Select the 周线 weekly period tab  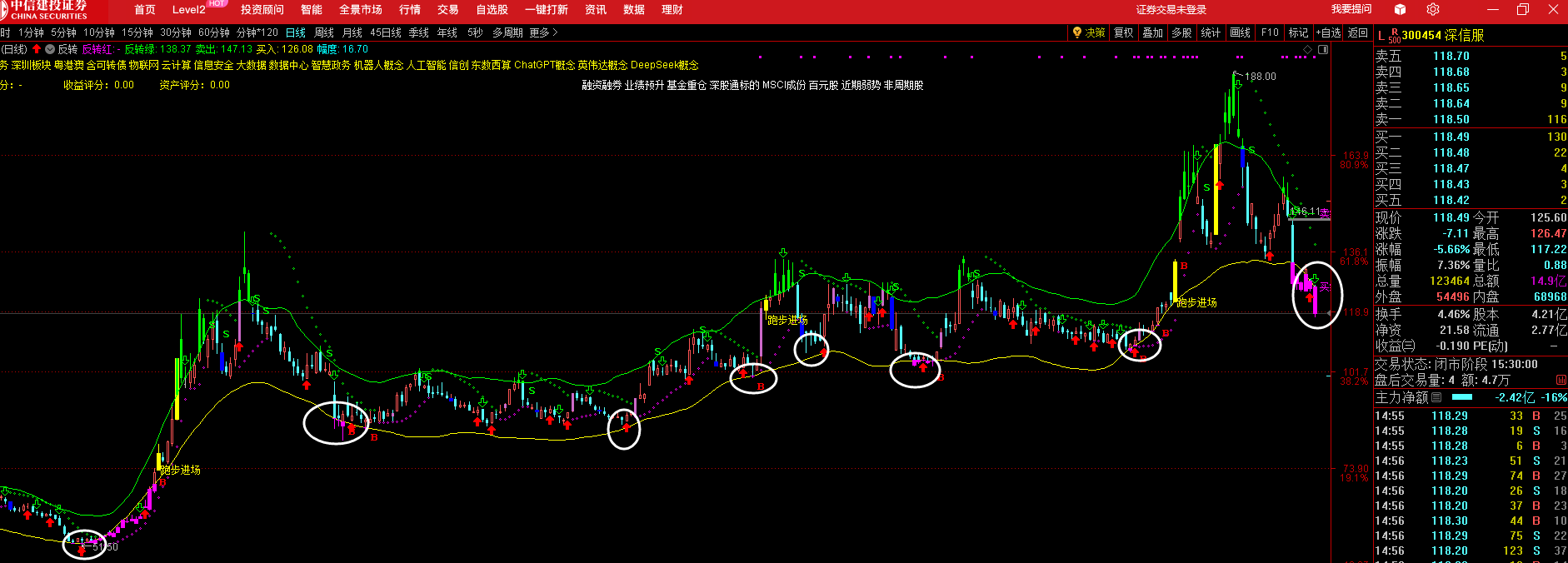(324, 32)
